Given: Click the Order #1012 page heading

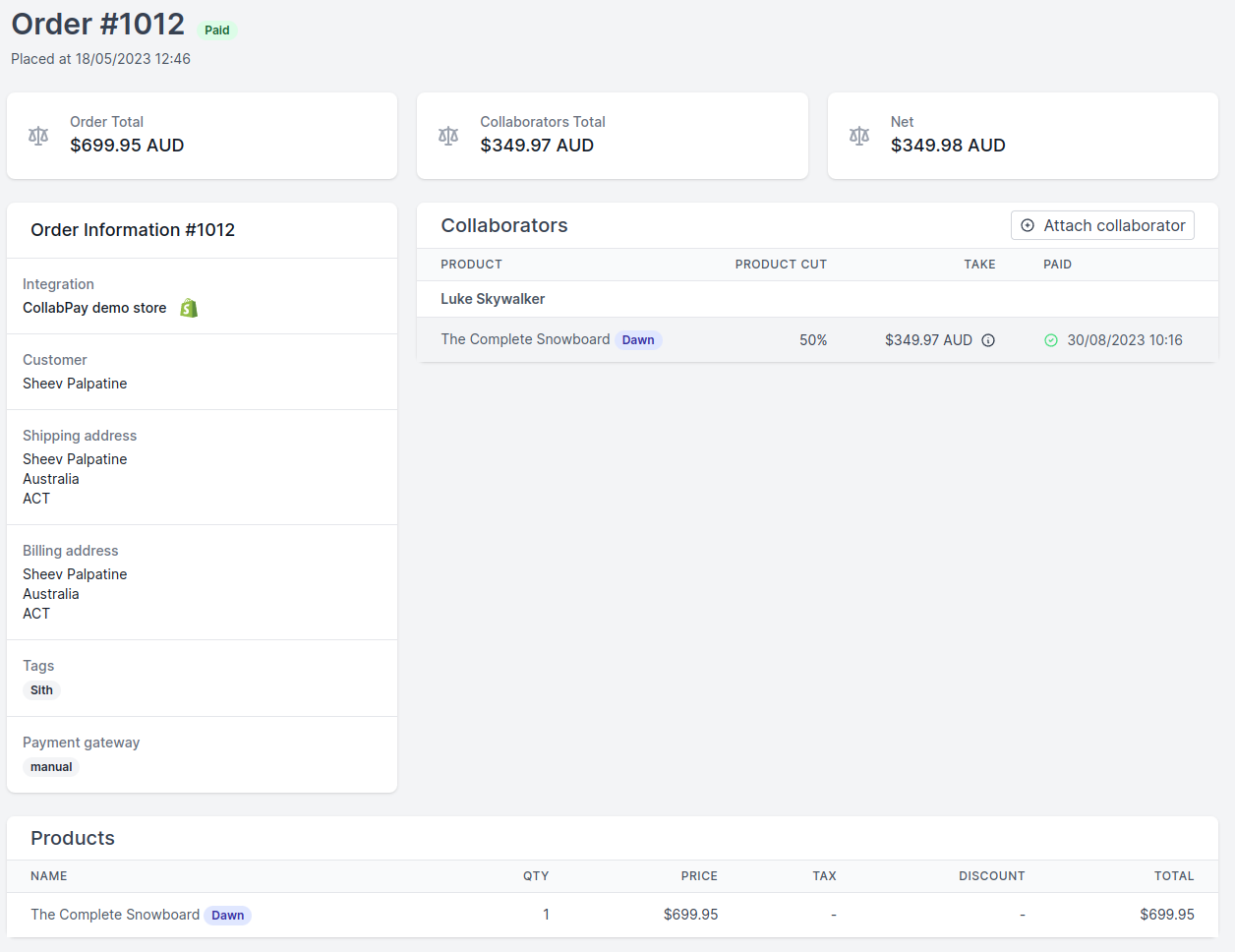Looking at the screenshot, I should (98, 24).
